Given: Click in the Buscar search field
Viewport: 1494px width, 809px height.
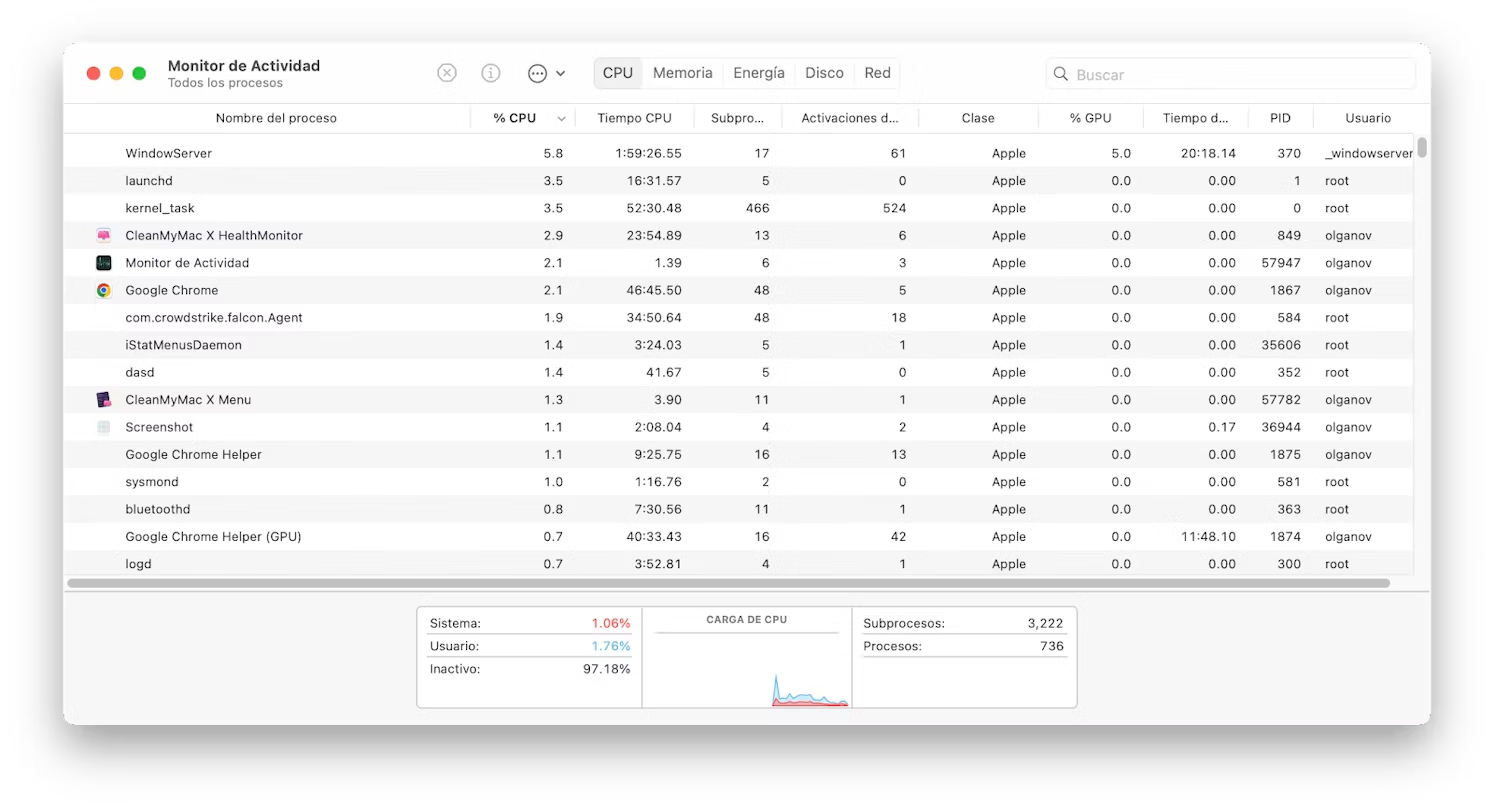Looking at the screenshot, I should (1231, 74).
